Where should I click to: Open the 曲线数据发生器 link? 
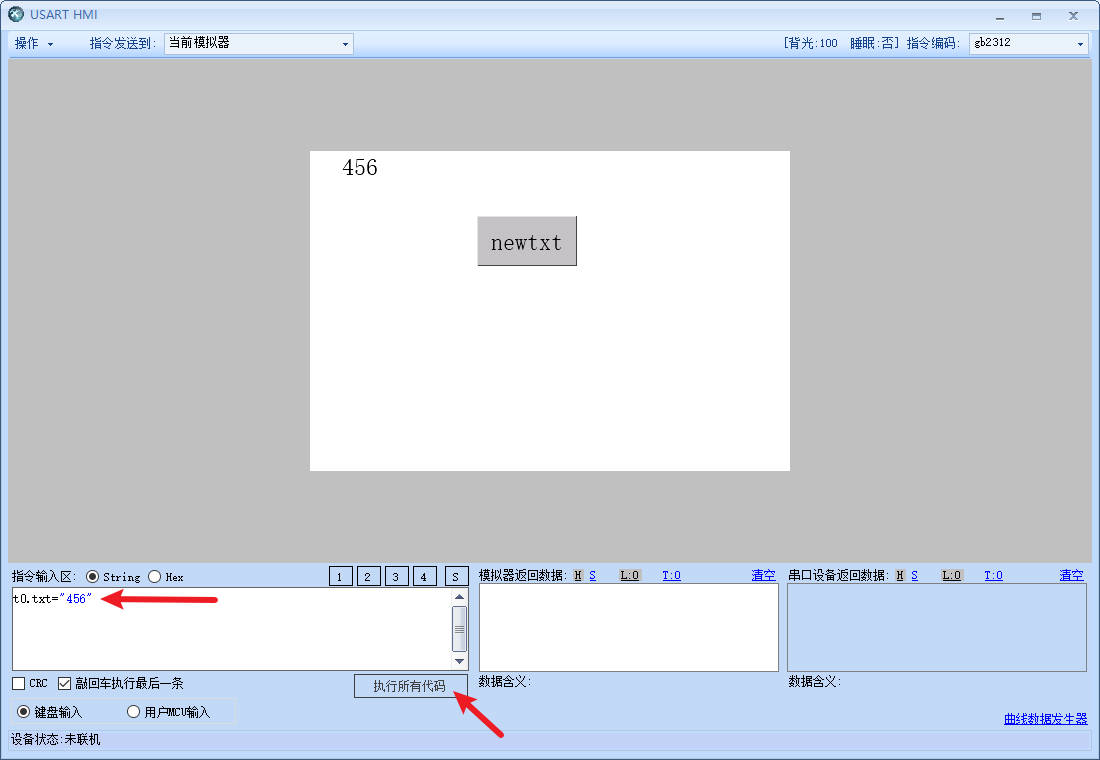(1045, 719)
